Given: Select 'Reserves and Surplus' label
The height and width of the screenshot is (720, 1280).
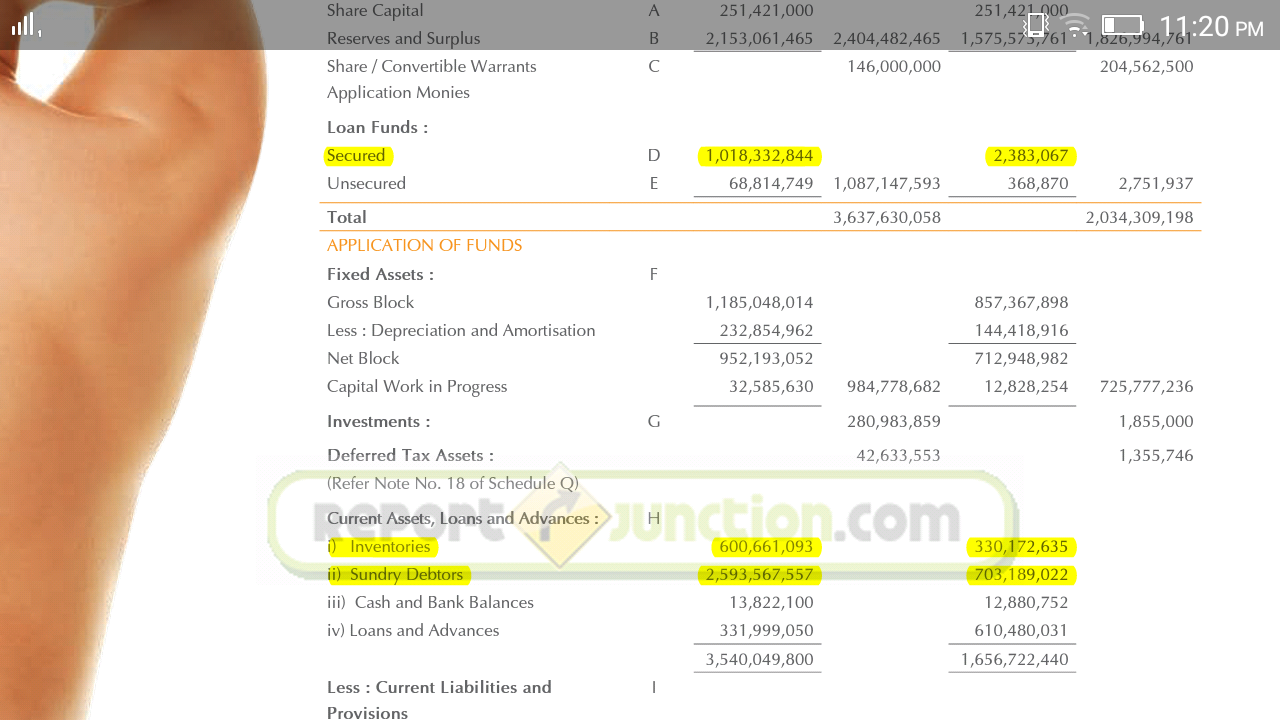Looking at the screenshot, I should [x=403, y=39].
